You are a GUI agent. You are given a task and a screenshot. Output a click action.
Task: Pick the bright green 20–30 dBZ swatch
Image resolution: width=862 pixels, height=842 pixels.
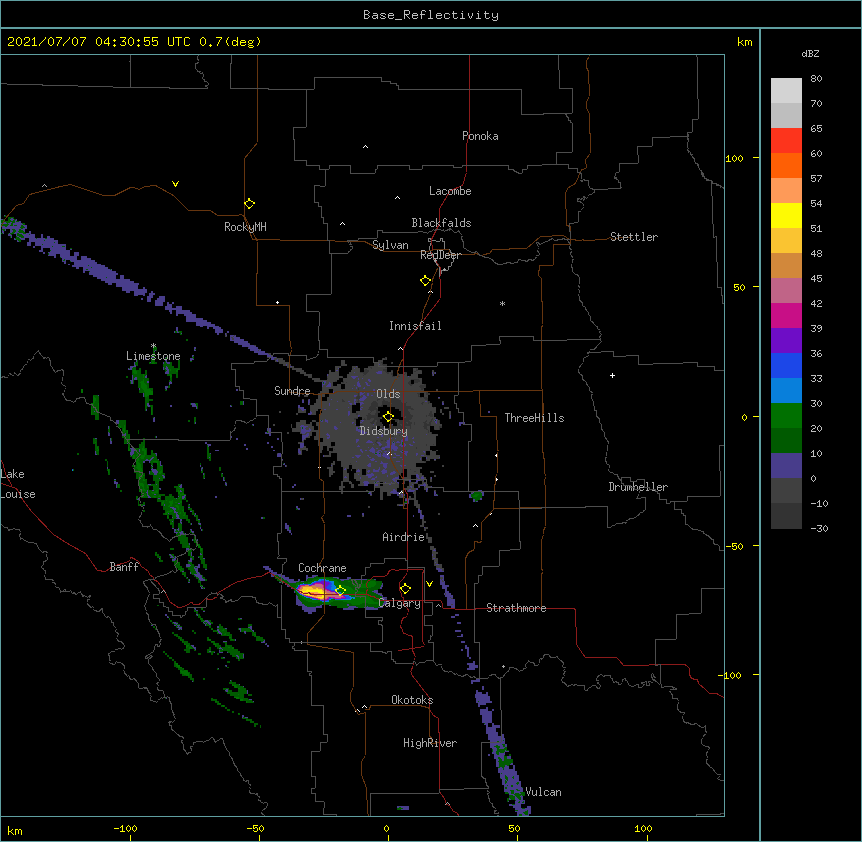786,416
